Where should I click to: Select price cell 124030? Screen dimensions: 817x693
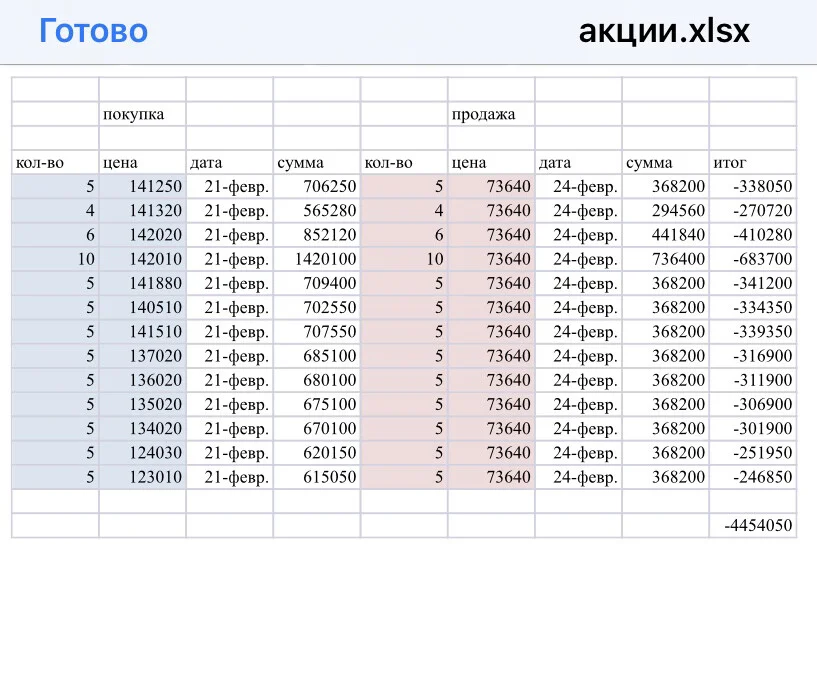[142, 453]
